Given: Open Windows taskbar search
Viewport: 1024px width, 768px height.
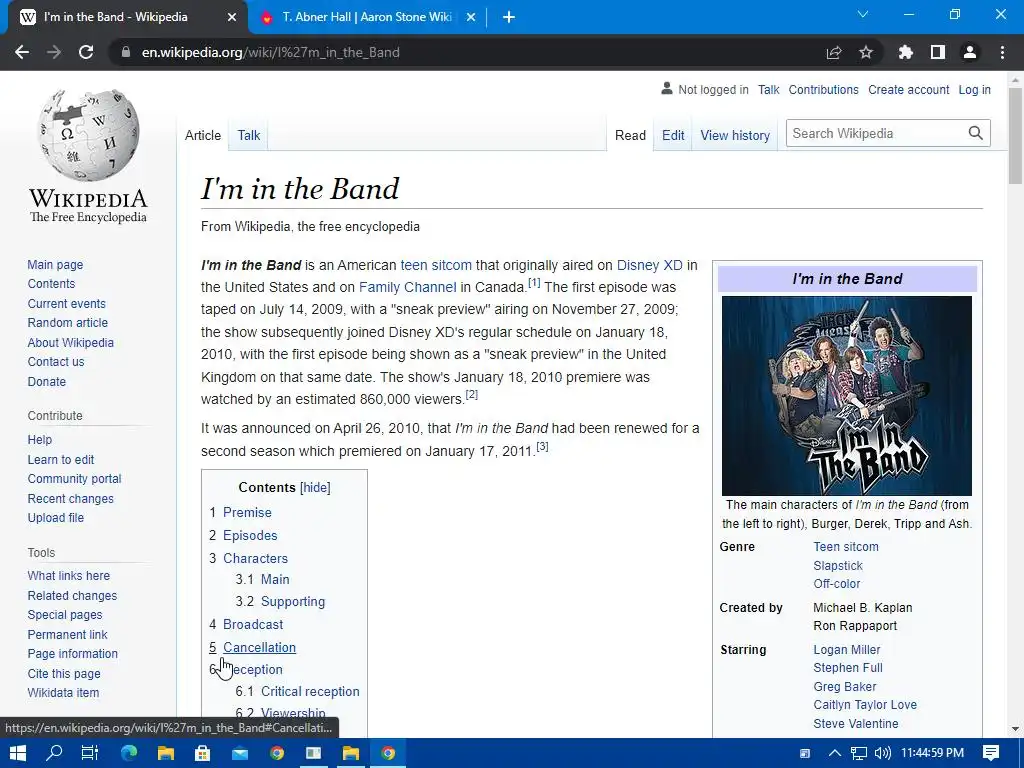Looking at the screenshot, I should click(x=54, y=753).
